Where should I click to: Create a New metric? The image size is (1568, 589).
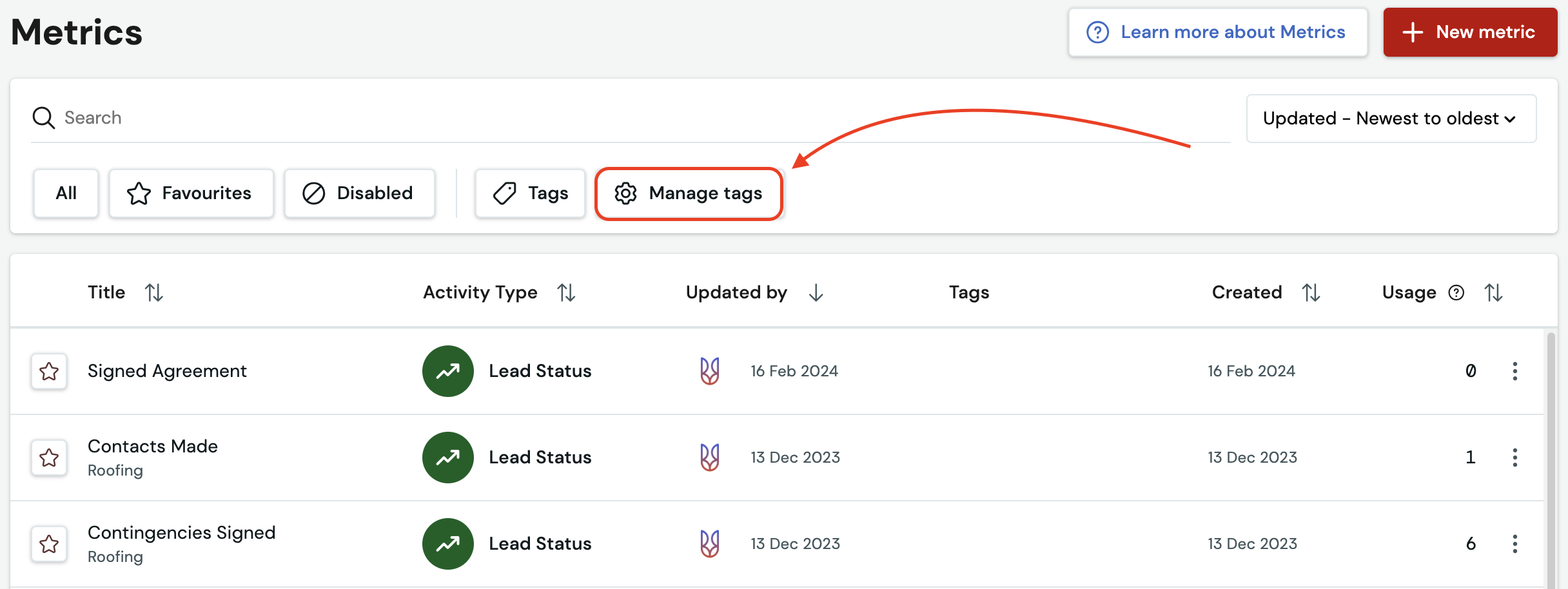point(1470,32)
